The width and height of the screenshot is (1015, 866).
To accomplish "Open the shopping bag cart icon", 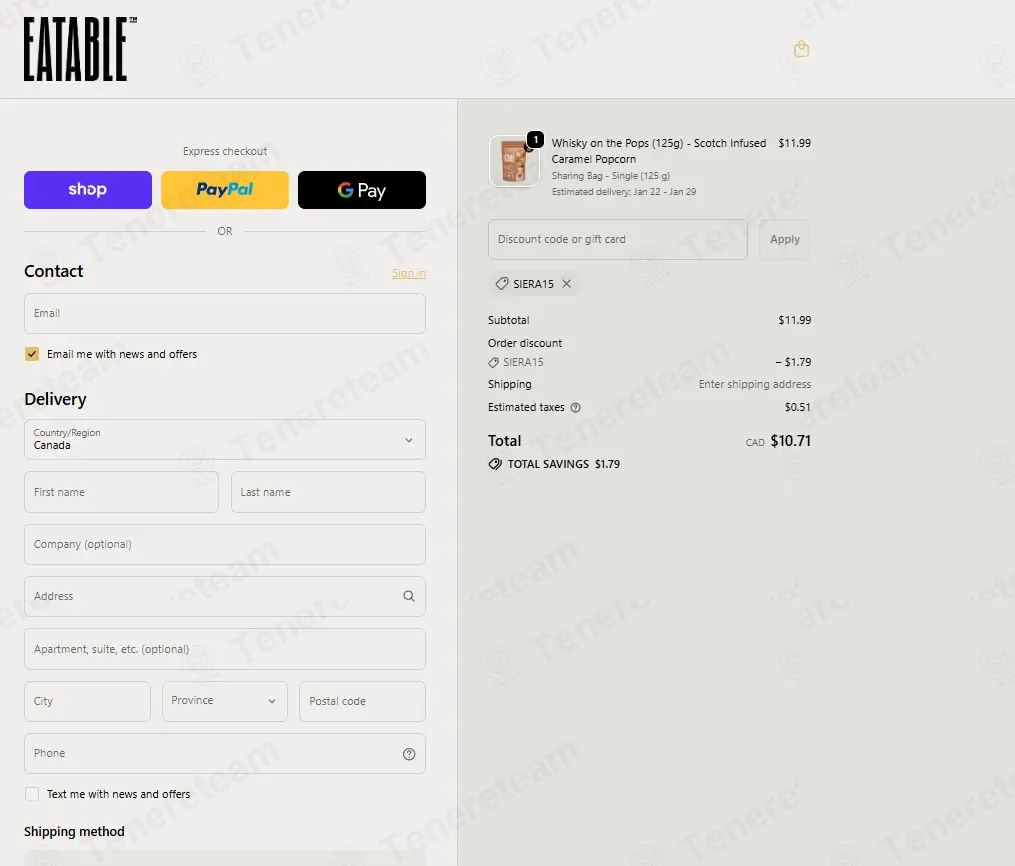I will tap(801, 49).
